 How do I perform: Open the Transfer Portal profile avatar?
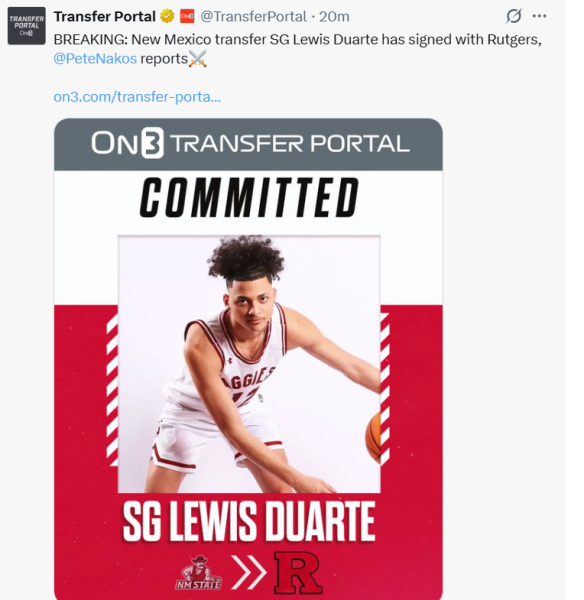click(x=26, y=26)
